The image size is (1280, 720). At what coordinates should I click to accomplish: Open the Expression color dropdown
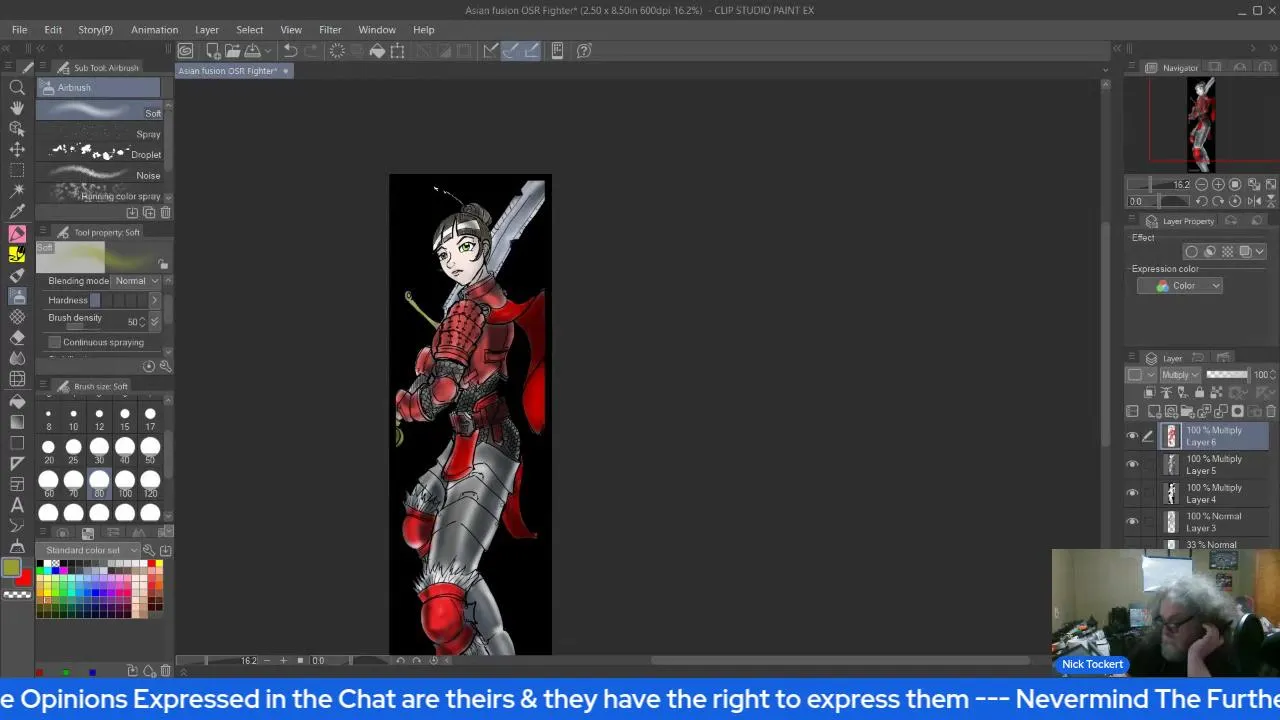(1180, 286)
